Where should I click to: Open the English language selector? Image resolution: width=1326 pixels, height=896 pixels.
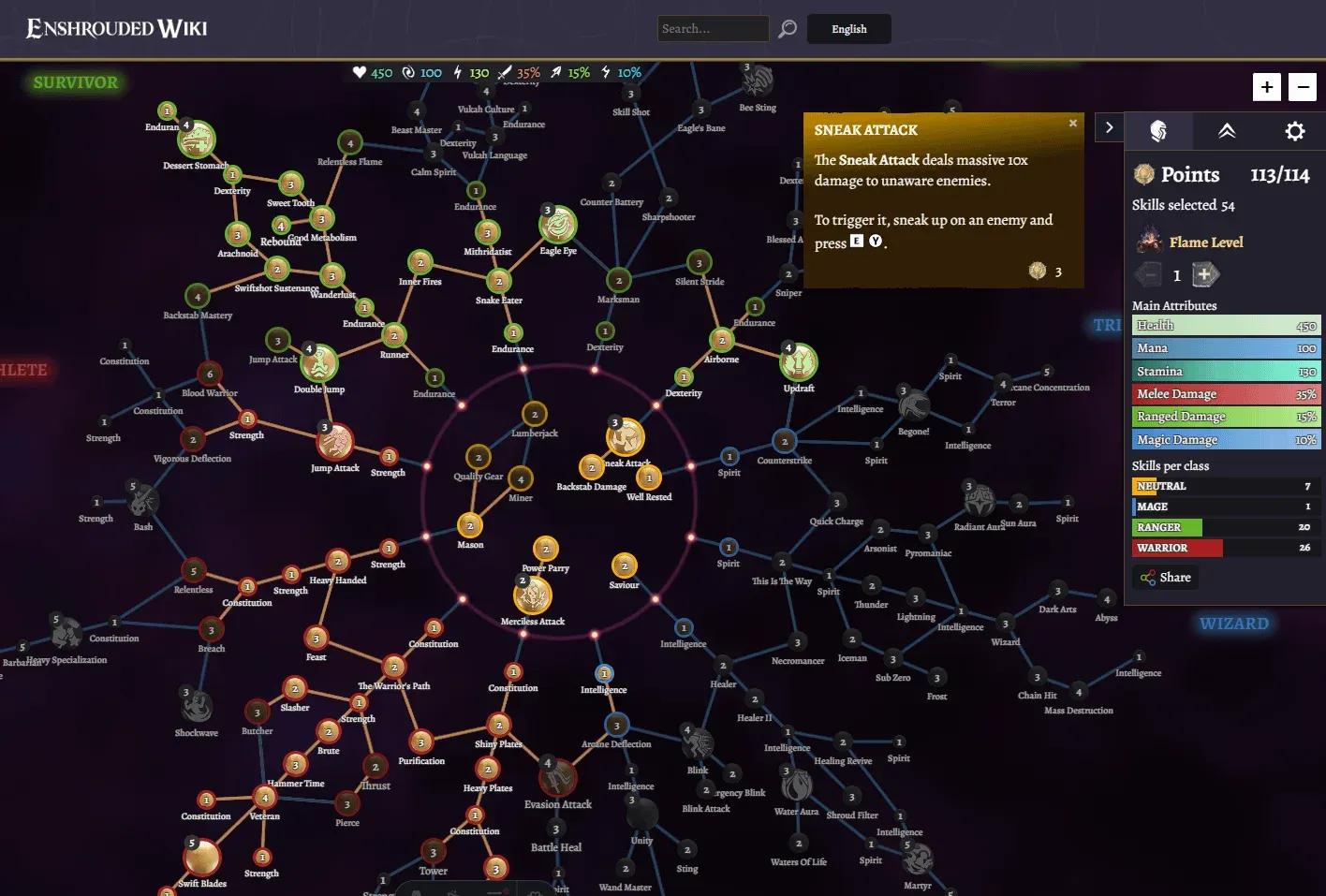(x=848, y=29)
